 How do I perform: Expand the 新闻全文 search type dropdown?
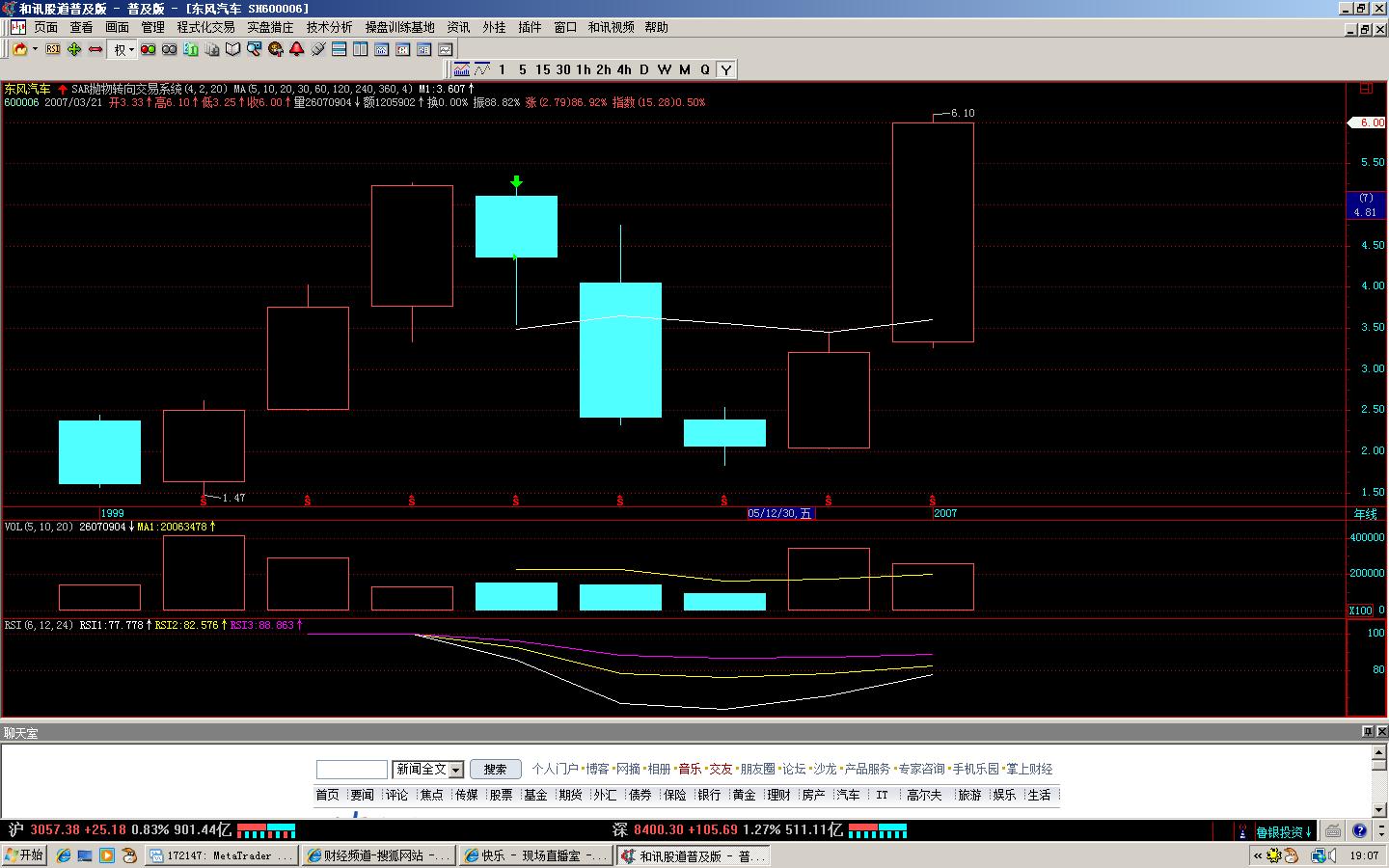(456, 770)
